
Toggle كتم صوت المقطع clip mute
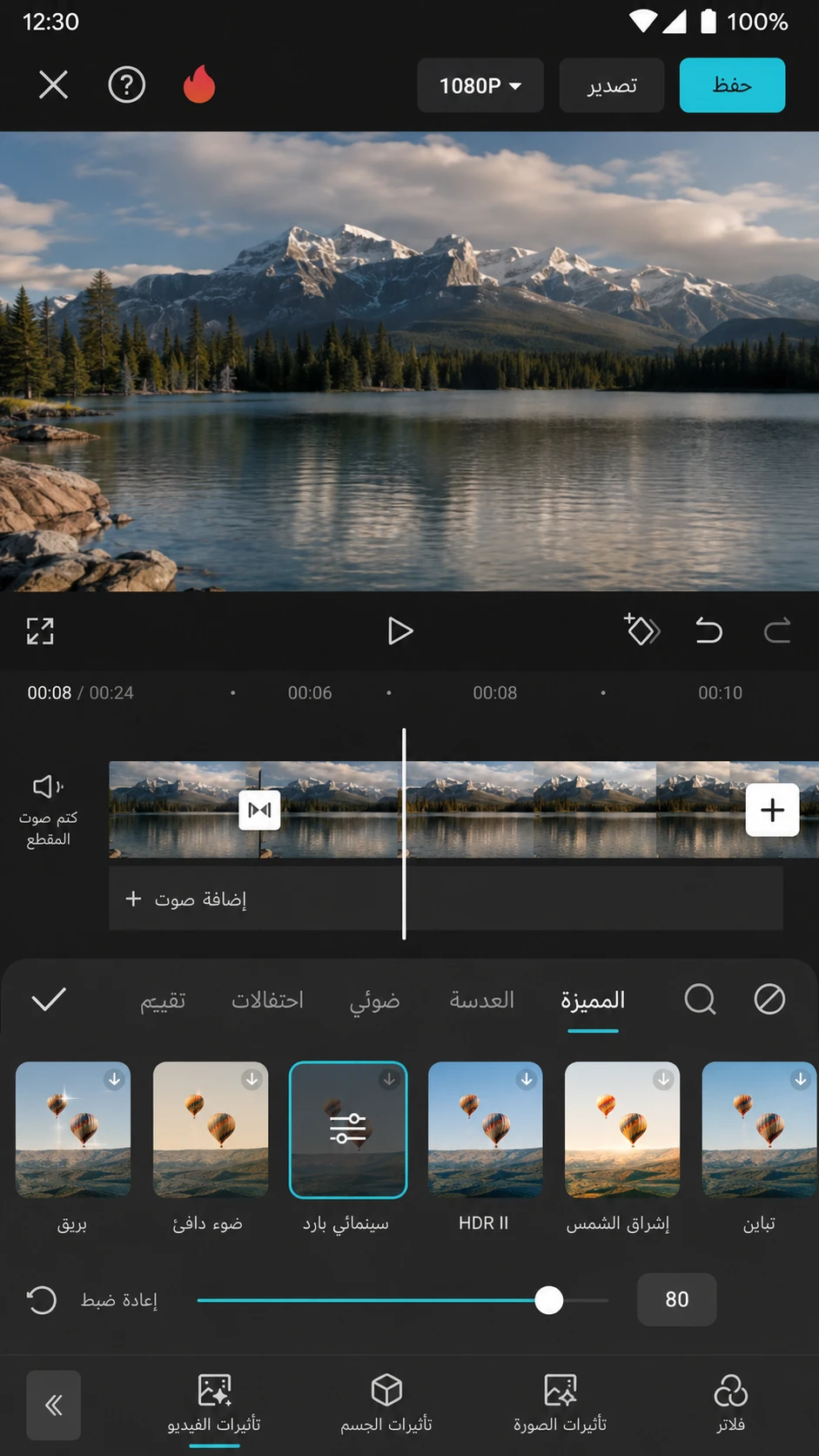point(48,811)
